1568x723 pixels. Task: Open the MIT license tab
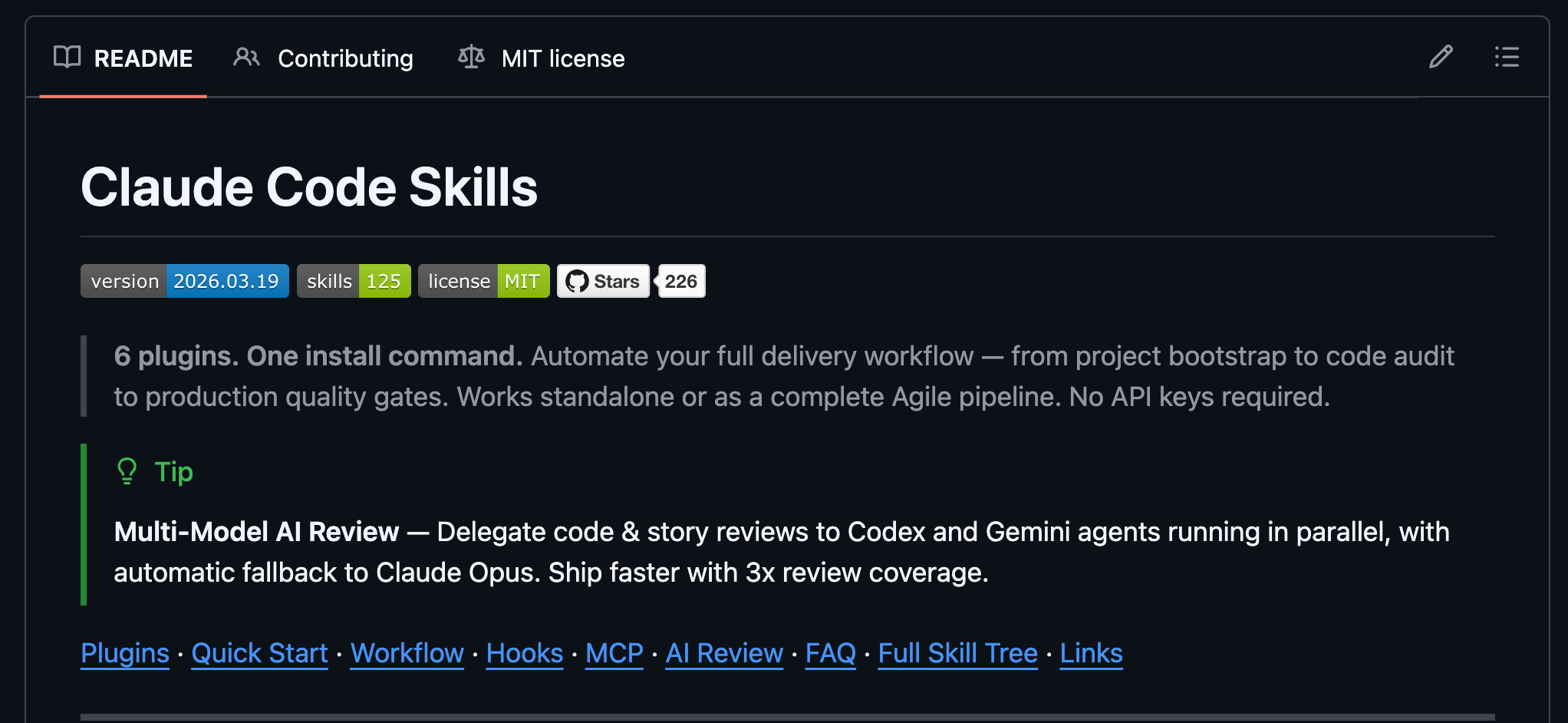click(x=541, y=58)
